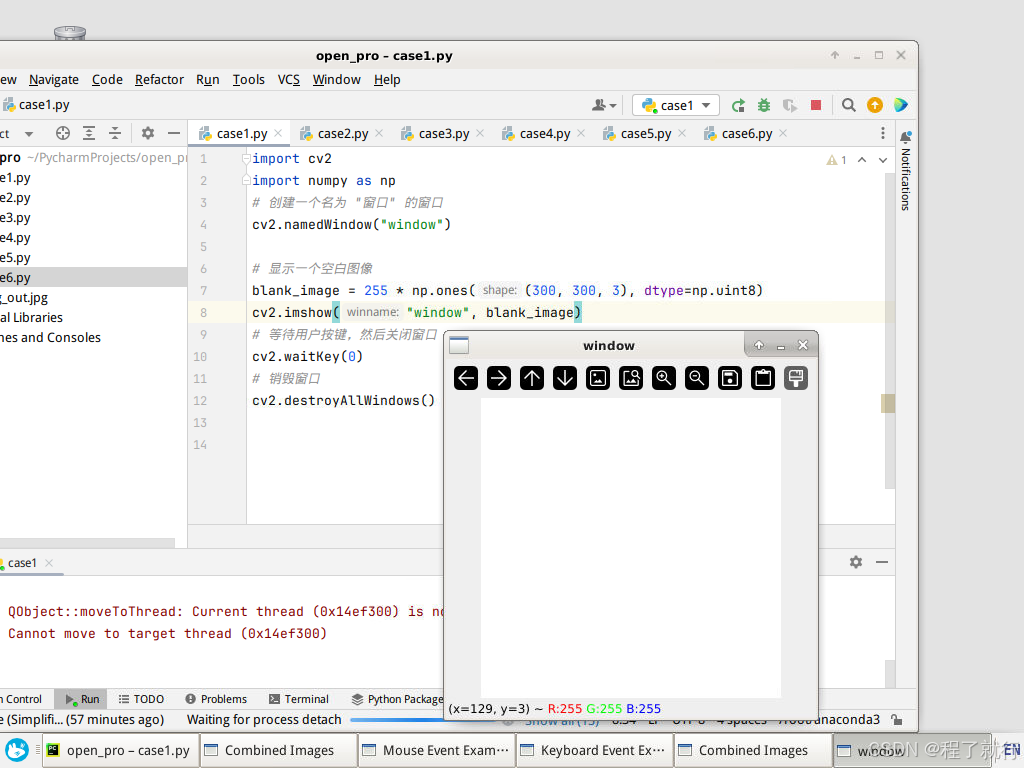Open the Notifications bell panel
The image size is (1024, 768).
tap(905, 137)
